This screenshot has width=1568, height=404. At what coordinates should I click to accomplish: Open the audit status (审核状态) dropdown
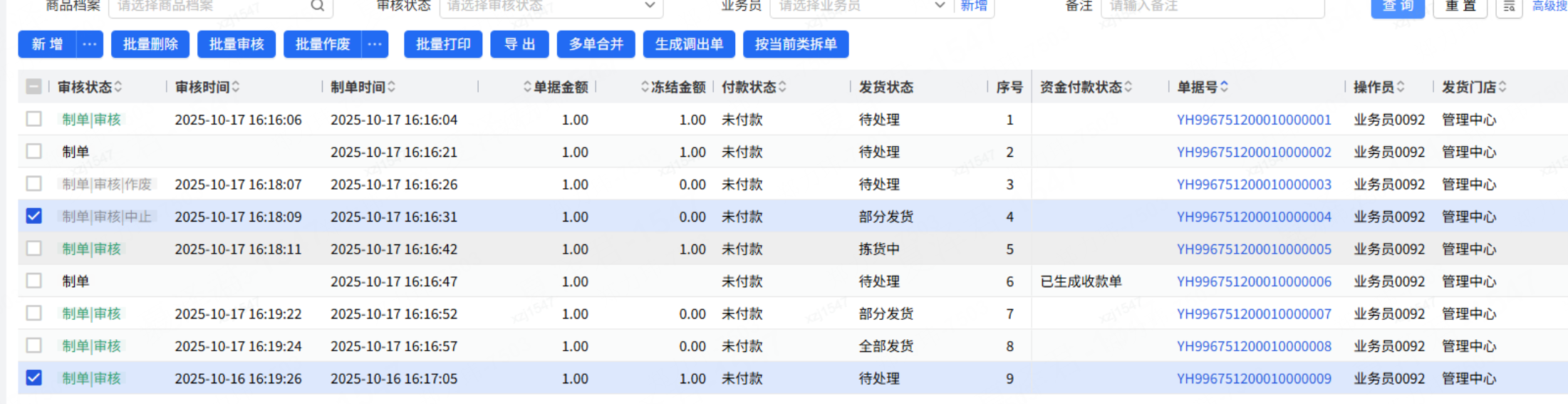(551, 6)
